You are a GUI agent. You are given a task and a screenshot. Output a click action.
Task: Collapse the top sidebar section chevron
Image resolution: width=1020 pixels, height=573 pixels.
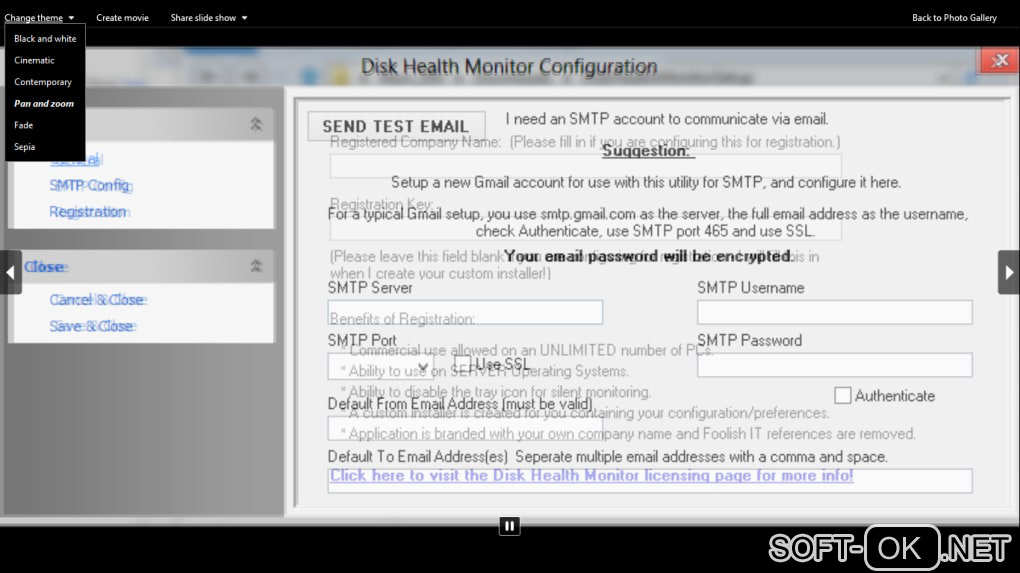(256, 124)
